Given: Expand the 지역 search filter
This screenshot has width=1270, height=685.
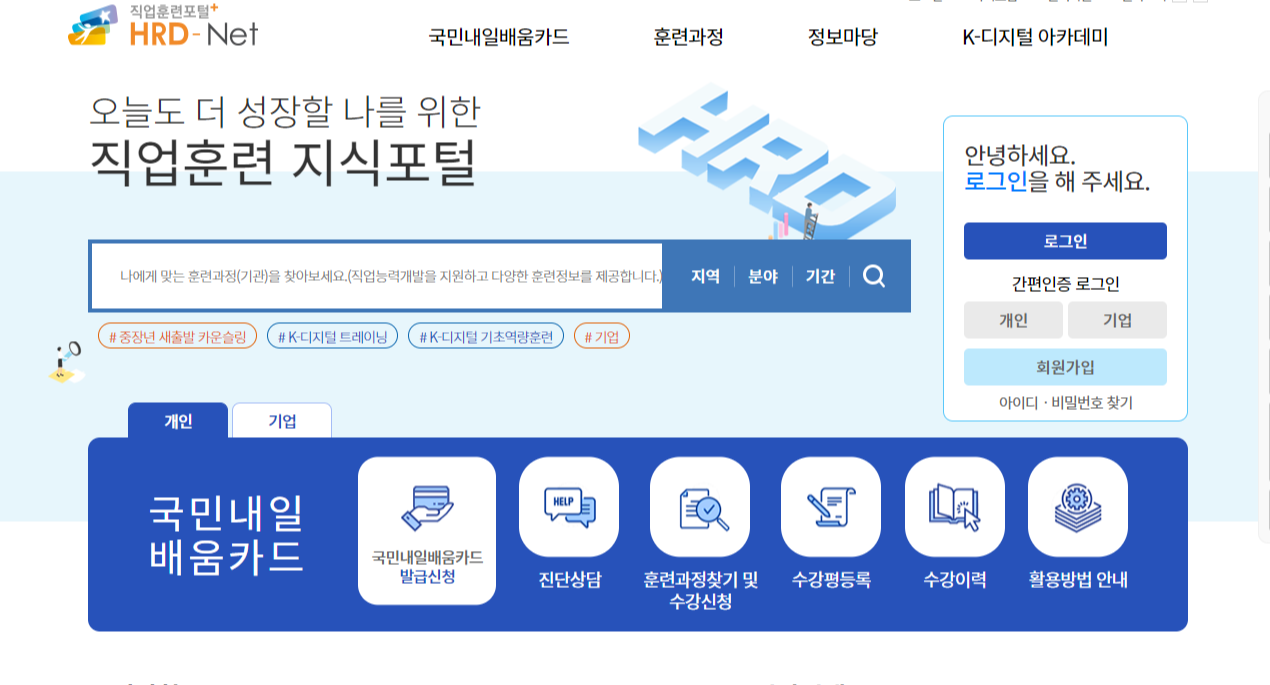Looking at the screenshot, I should click(x=705, y=277).
